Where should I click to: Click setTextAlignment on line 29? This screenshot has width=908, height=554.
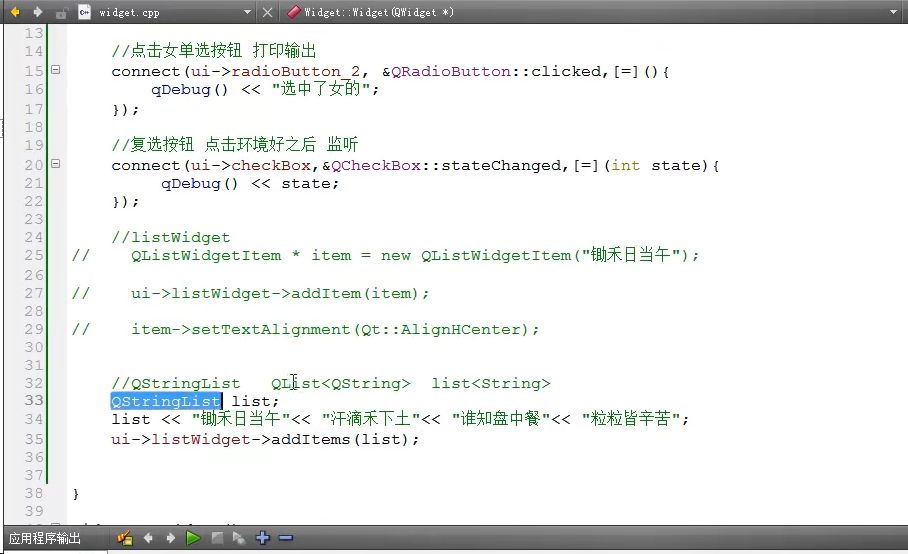tap(270, 329)
